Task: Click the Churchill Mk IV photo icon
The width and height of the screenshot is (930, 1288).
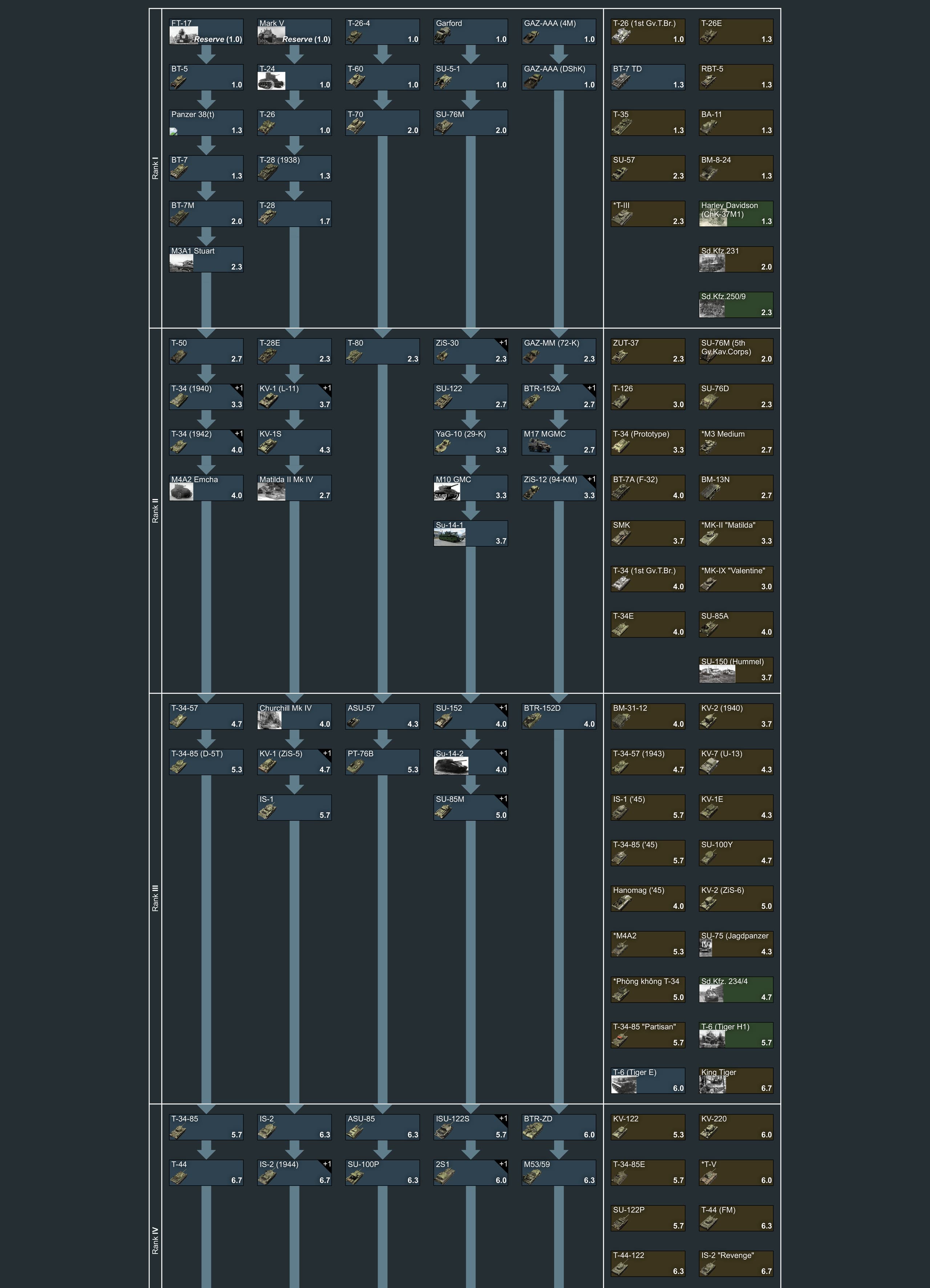Action: click(x=269, y=720)
